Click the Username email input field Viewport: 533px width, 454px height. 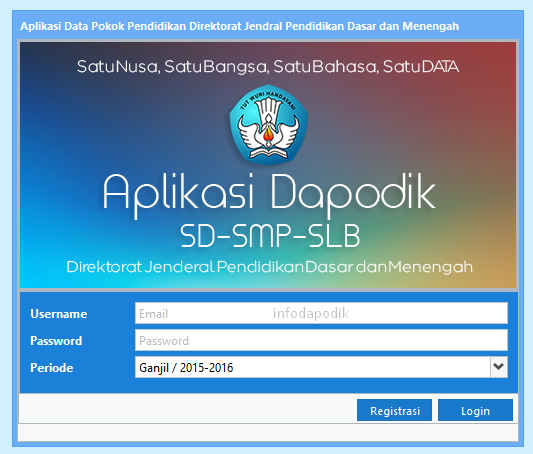[x=321, y=313]
